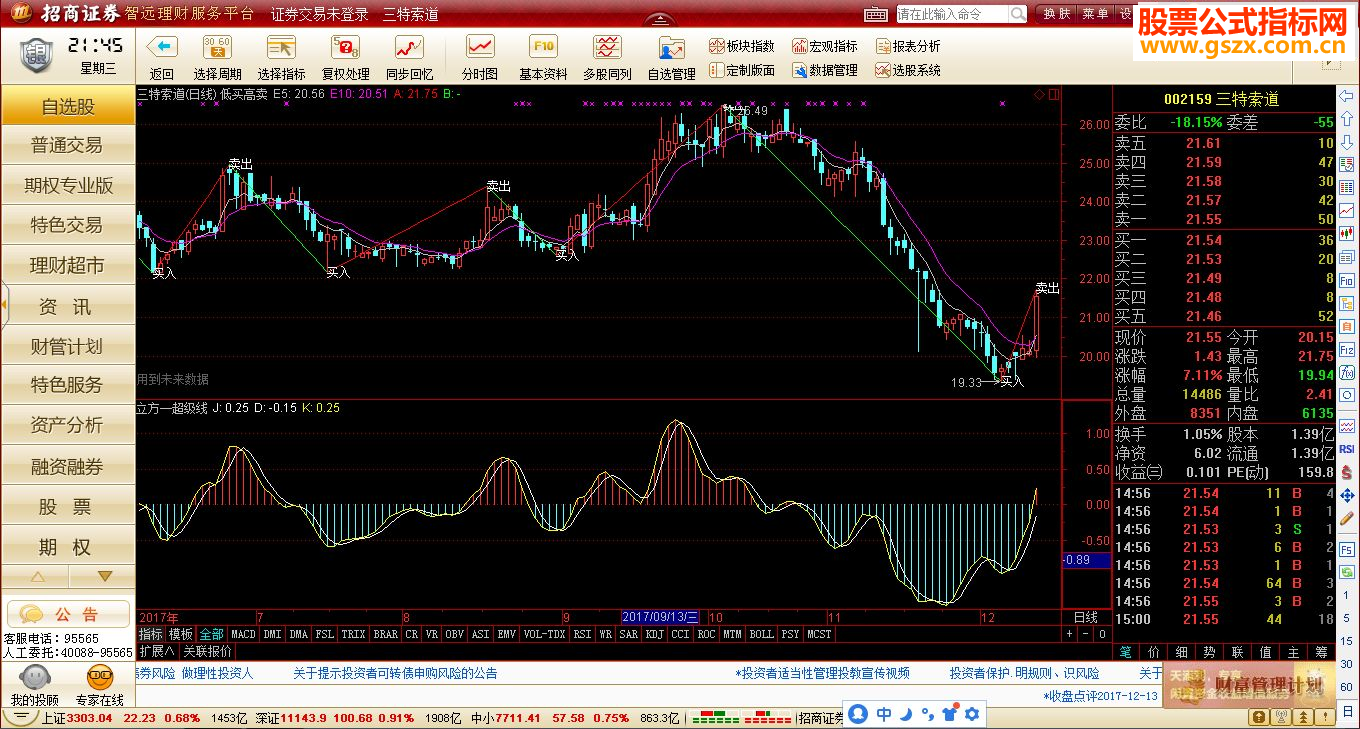1360x729 pixels.
Task: Click the RSI icon on the right strip
Action: [1346, 449]
